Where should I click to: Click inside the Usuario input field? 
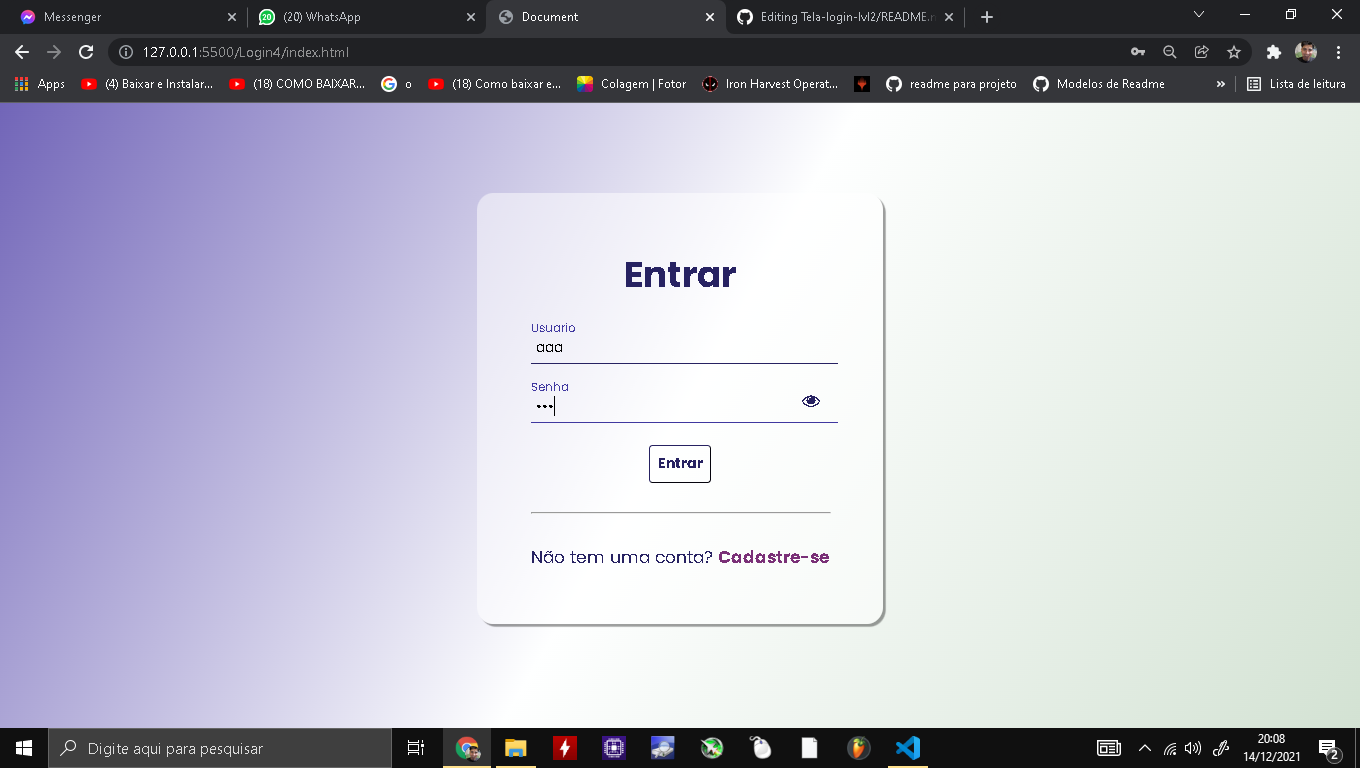[680, 347]
